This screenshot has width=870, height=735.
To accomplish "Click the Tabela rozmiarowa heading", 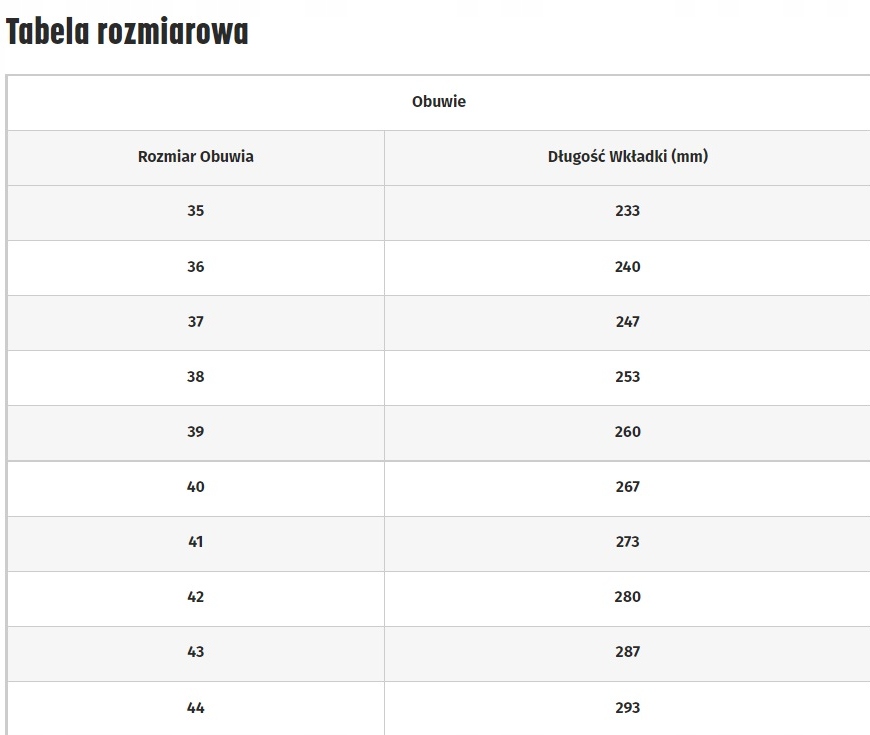I will 127,33.
